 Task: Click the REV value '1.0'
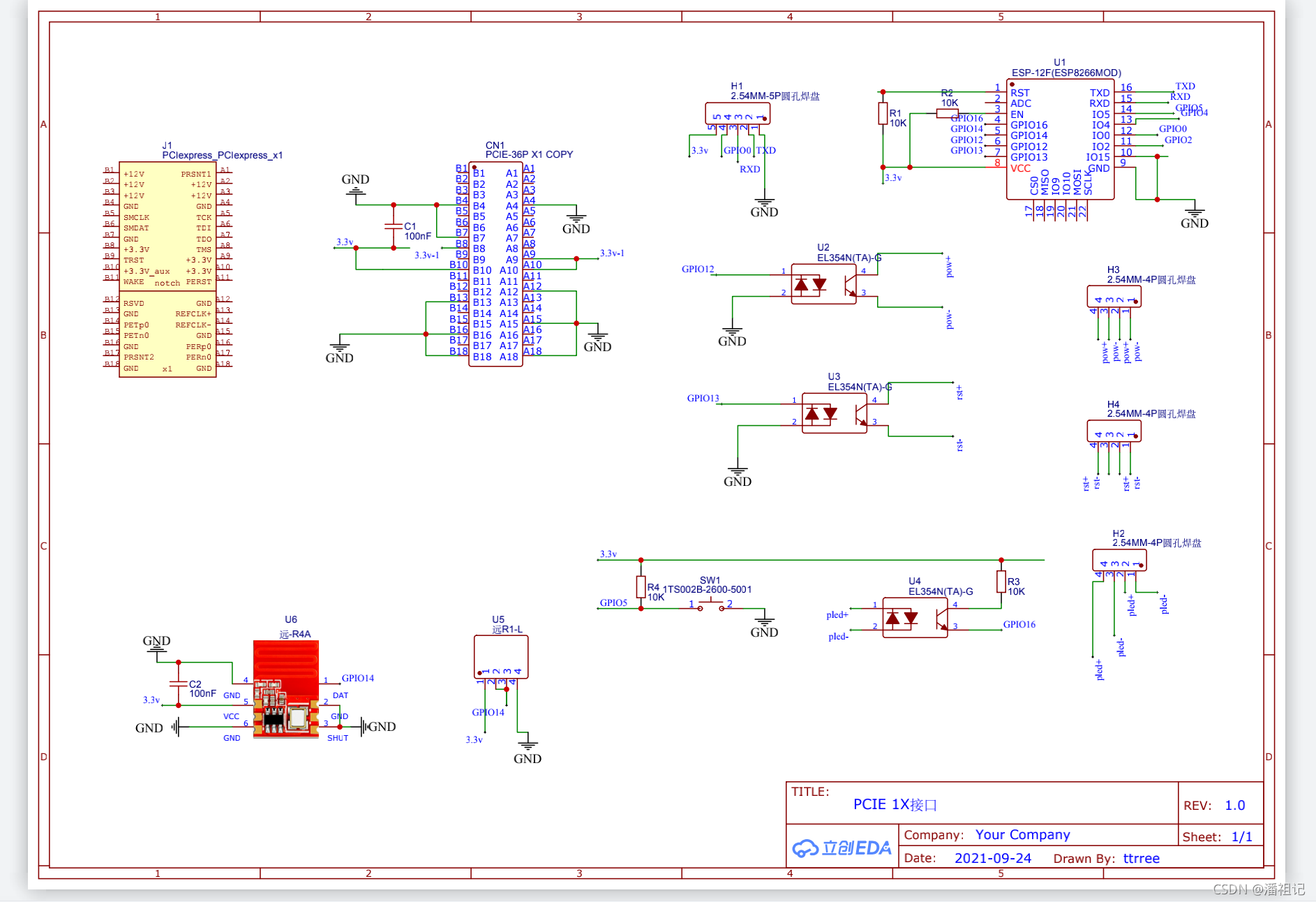1235,805
